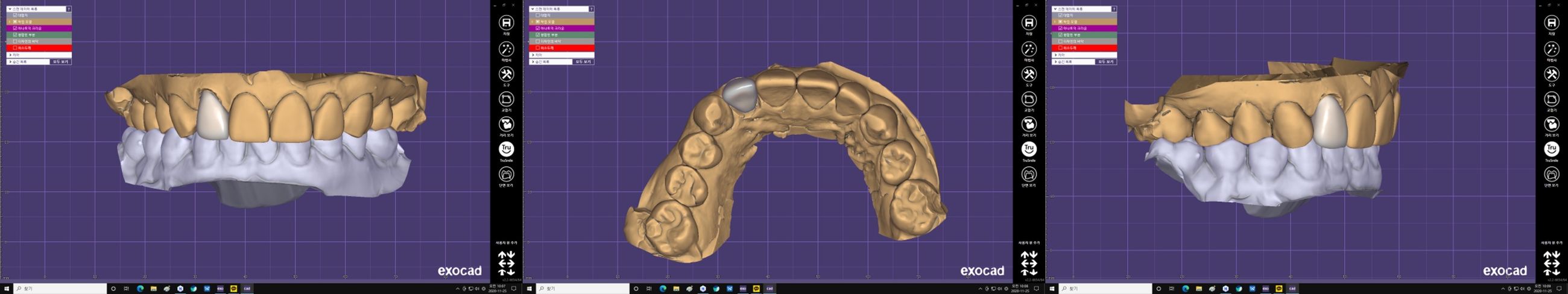The image size is (1568, 294).
Task: Open the Windows Start menu on the first taskbar
Action: click(x=7, y=289)
